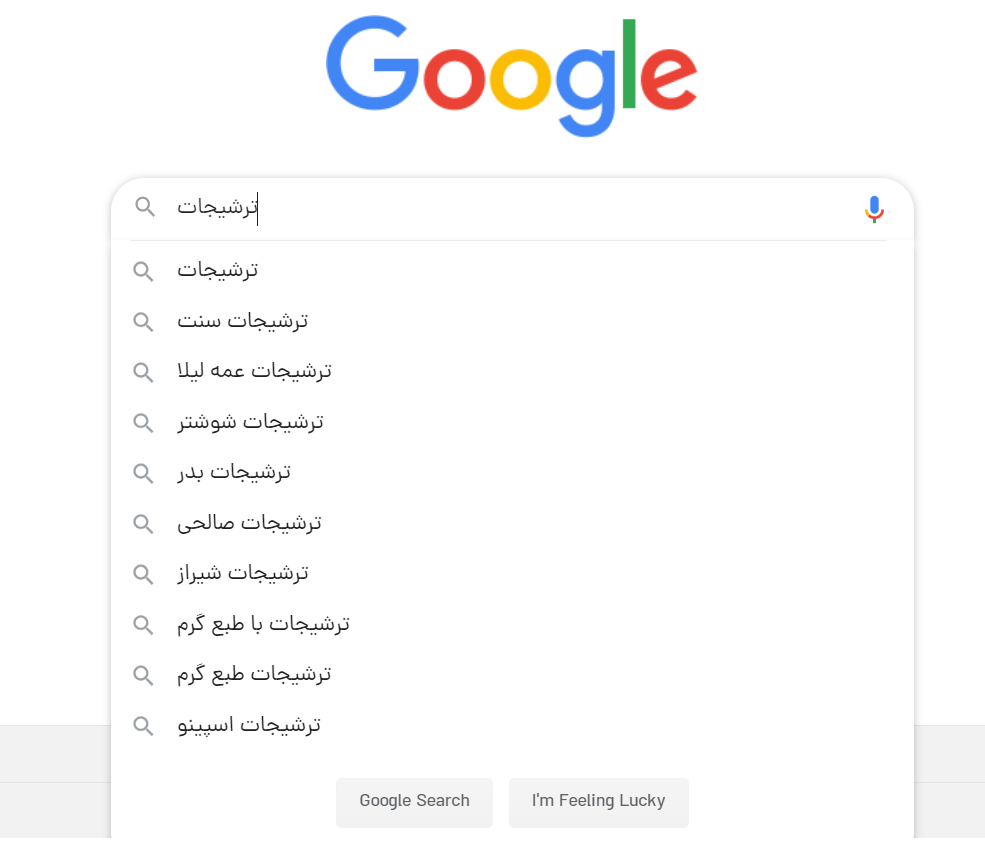Click the search icon beside ترشیجات اسپینو
Viewport: 985px width, 845px height.
(x=143, y=725)
